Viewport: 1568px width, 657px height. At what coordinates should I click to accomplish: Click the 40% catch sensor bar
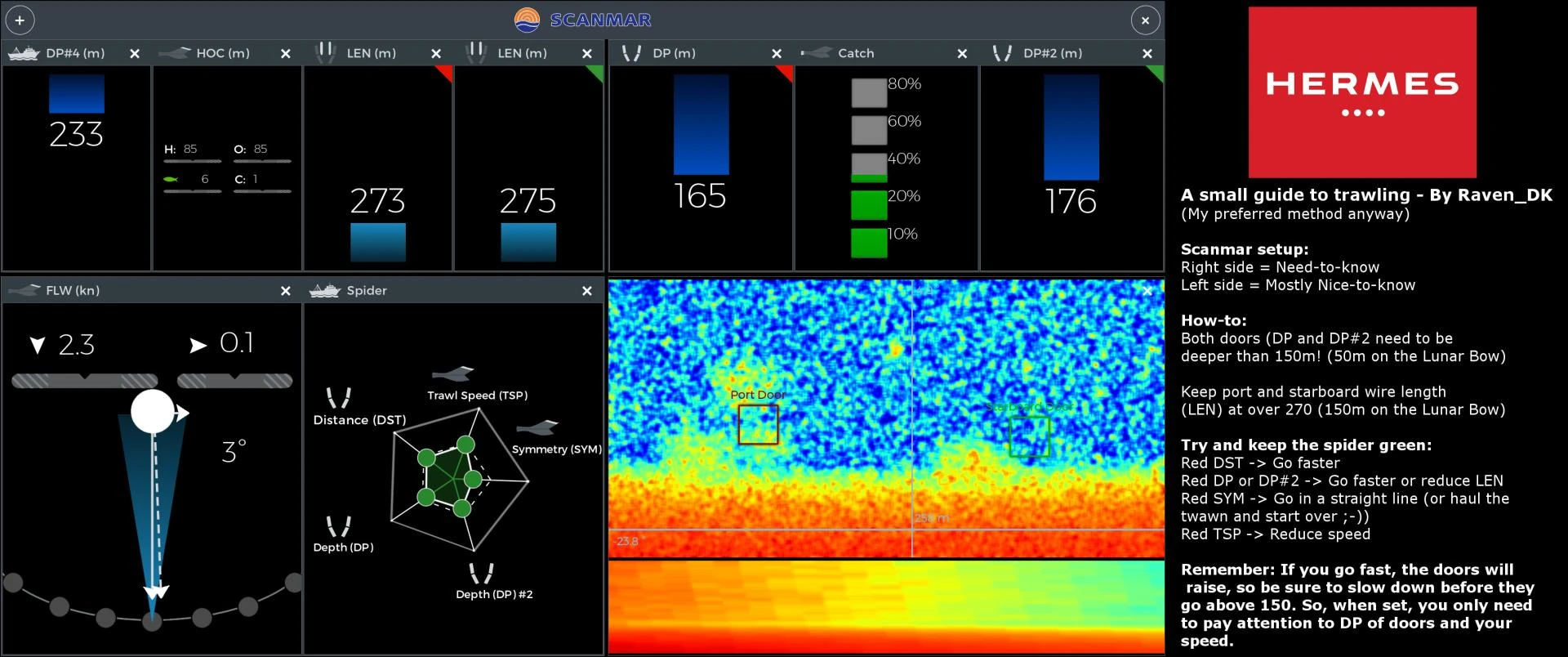point(869,168)
